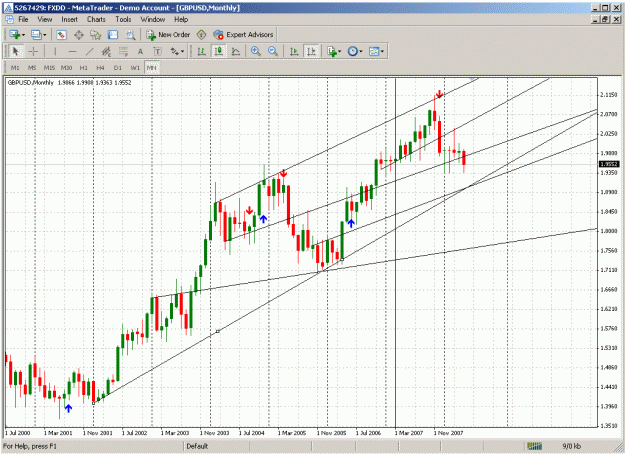The image size is (625, 454).
Task: Select the Cursor arrow tool
Action: click(16, 51)
